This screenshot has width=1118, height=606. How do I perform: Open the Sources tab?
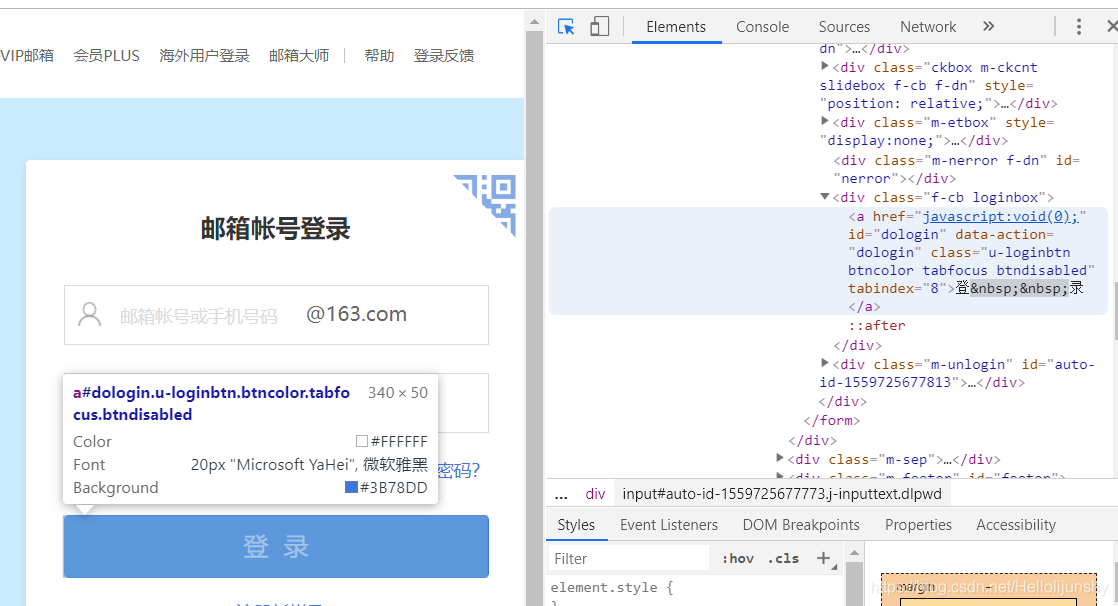(x=844, y=27)
